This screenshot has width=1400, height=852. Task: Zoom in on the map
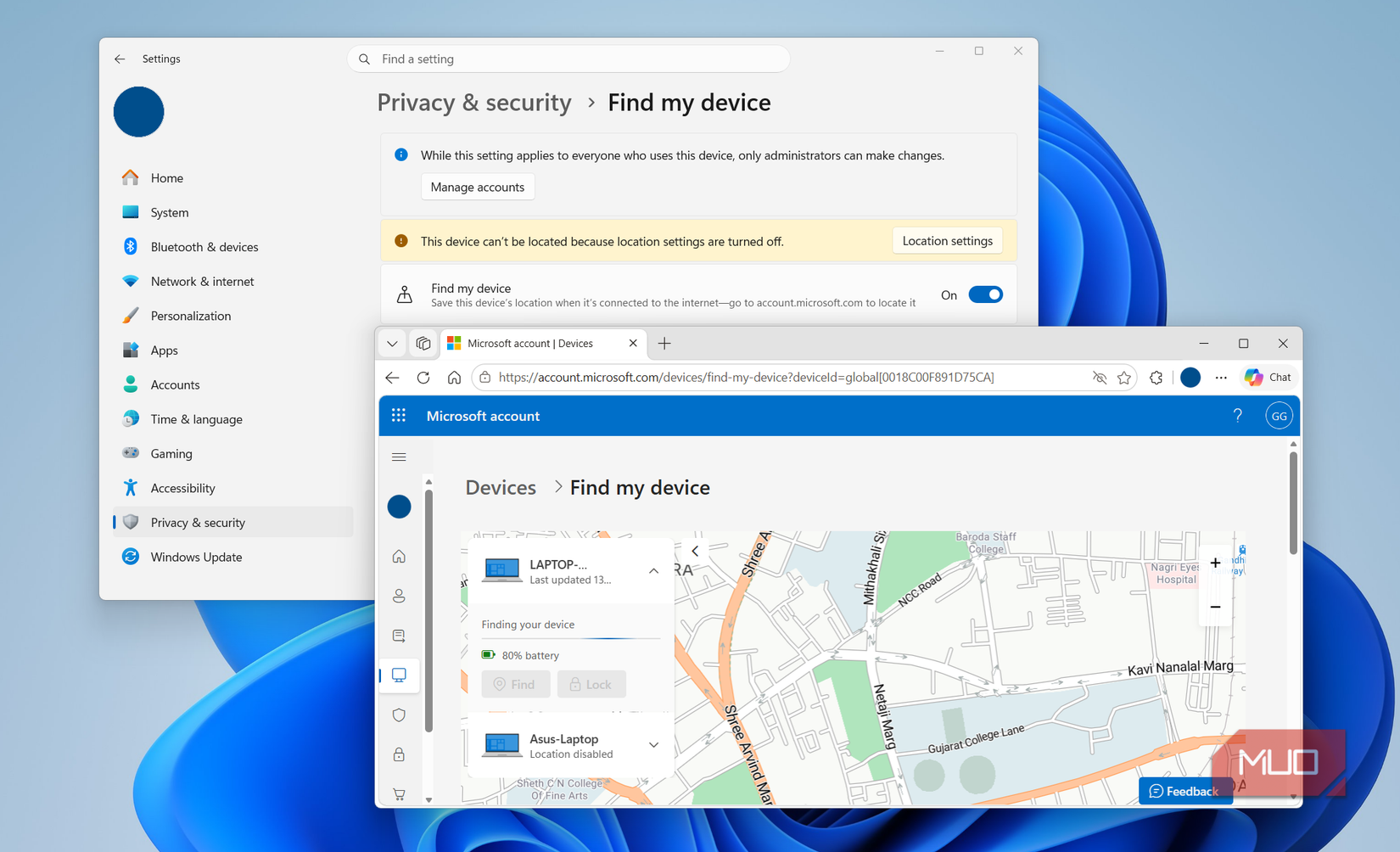click(x=1215, y=563)
